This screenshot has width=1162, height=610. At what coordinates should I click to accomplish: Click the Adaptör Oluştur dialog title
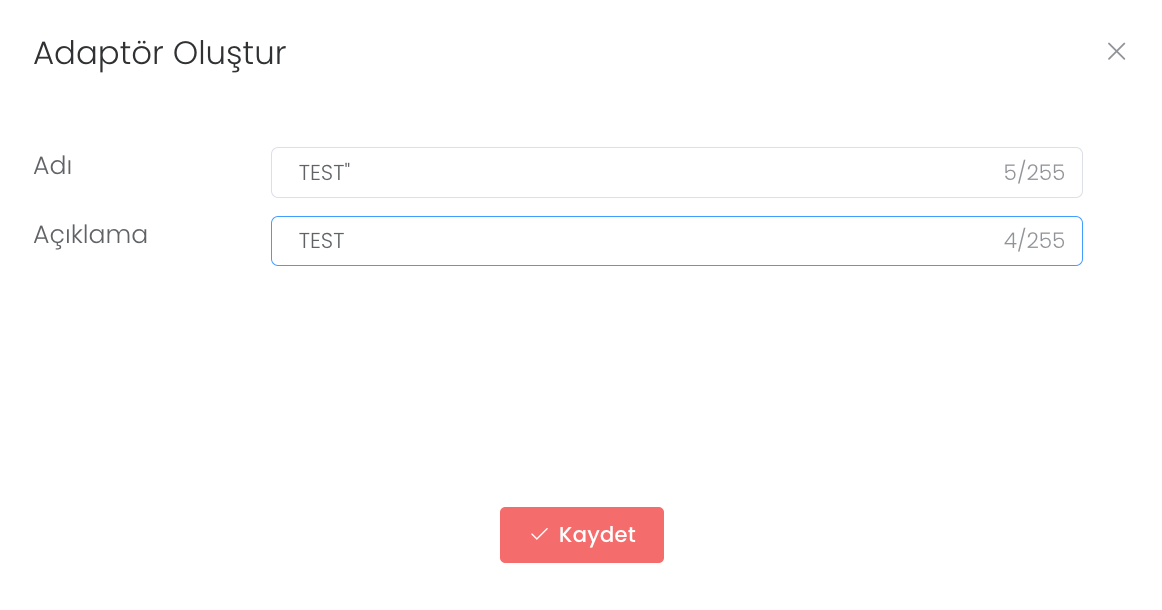click(160, 53)
